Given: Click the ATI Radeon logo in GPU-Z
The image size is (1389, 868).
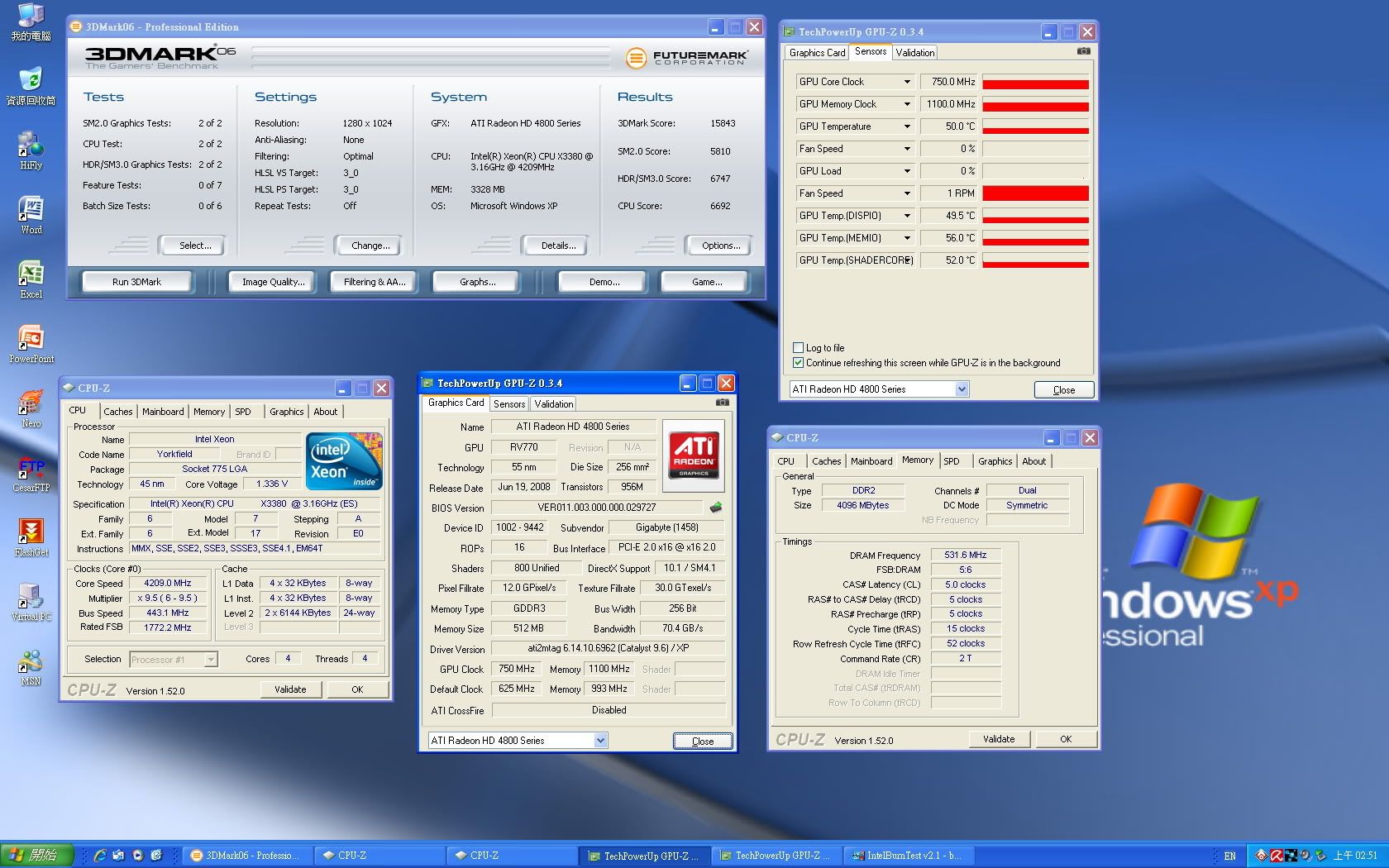Looking at the screenshot, I should point(694,455).
